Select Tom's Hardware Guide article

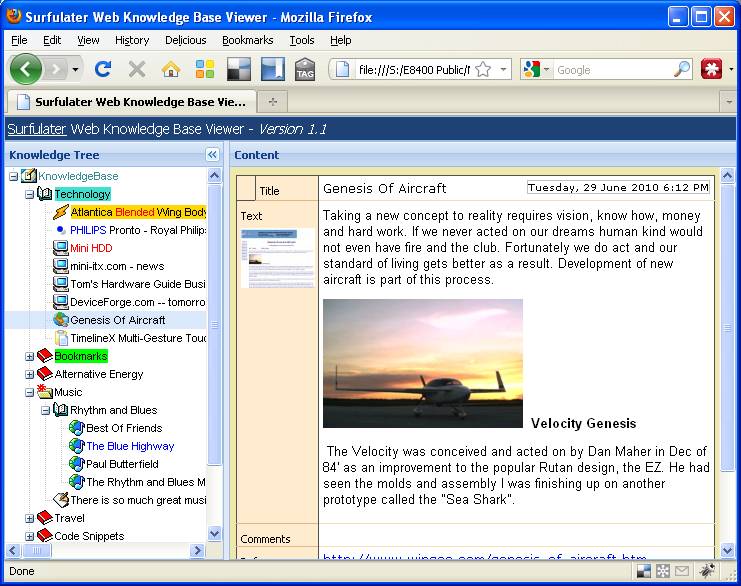(x=138, y=284)
